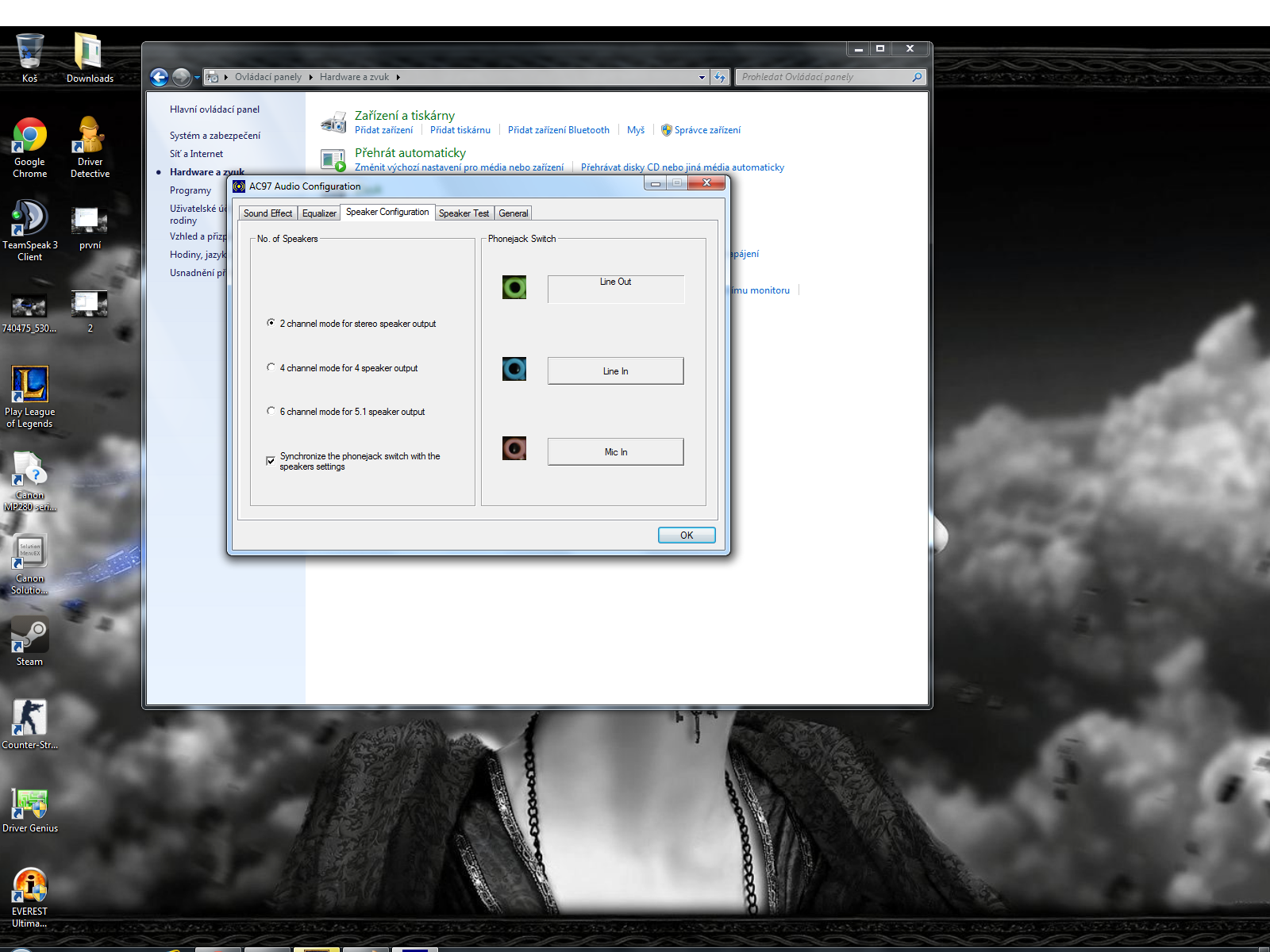
Task: Expand the breadcrumb arrow after Ovládací panely
Action: click(310, 77)
